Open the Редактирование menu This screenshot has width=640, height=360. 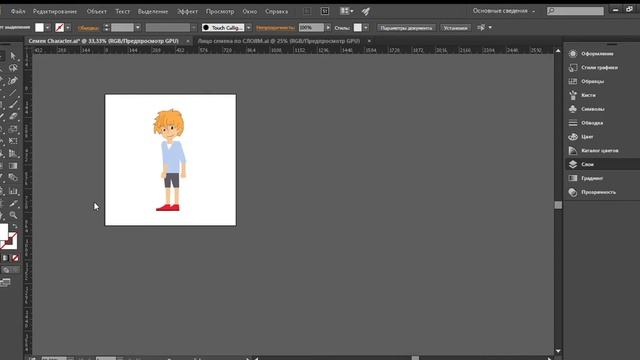(x=55, y=11)
